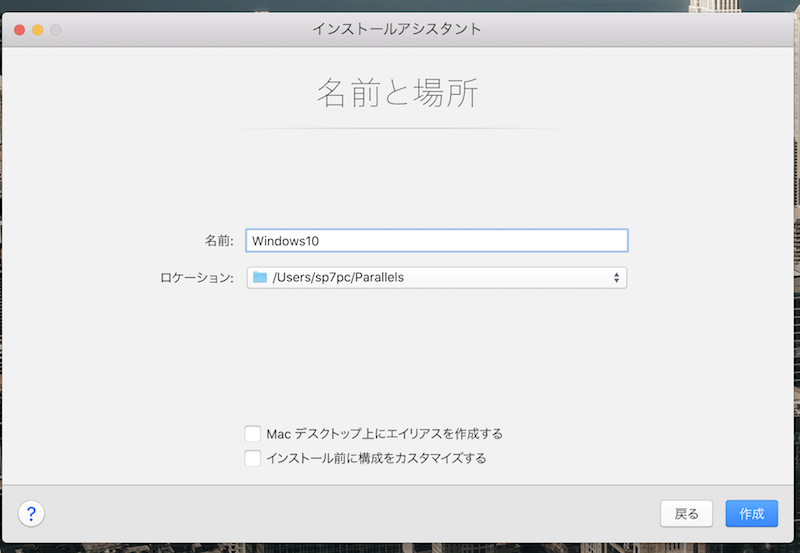
Task: Open the ロケーション dropdown arrows
Action: (x=616, y=277)
